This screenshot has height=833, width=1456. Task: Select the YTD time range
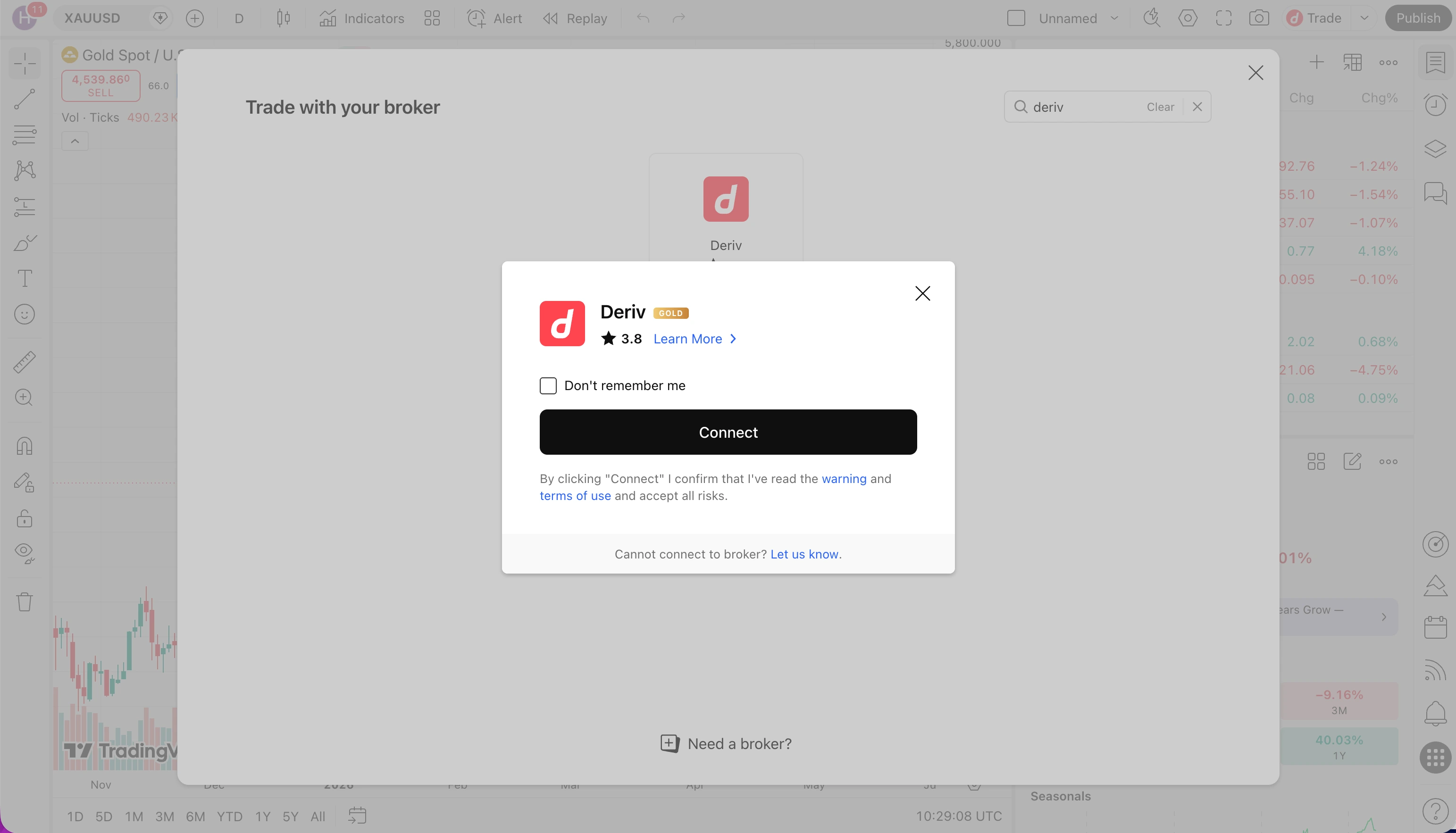[x=229, y=816]
